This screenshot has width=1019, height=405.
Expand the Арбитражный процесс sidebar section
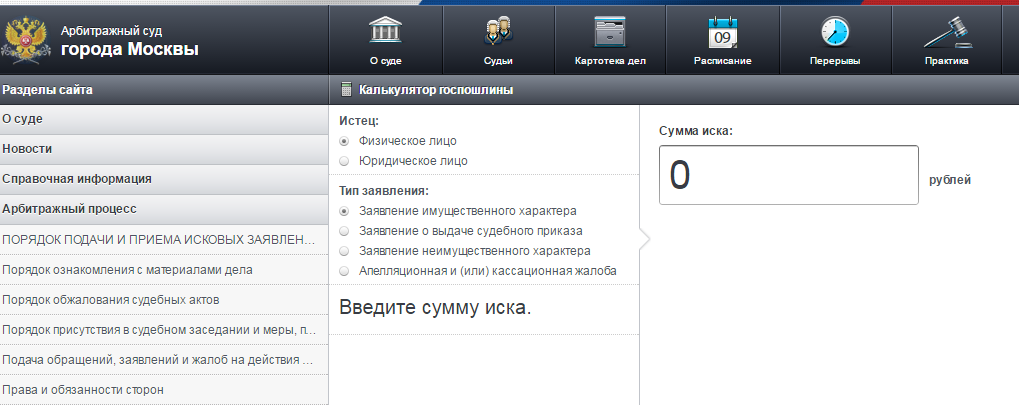click(70, 209)
